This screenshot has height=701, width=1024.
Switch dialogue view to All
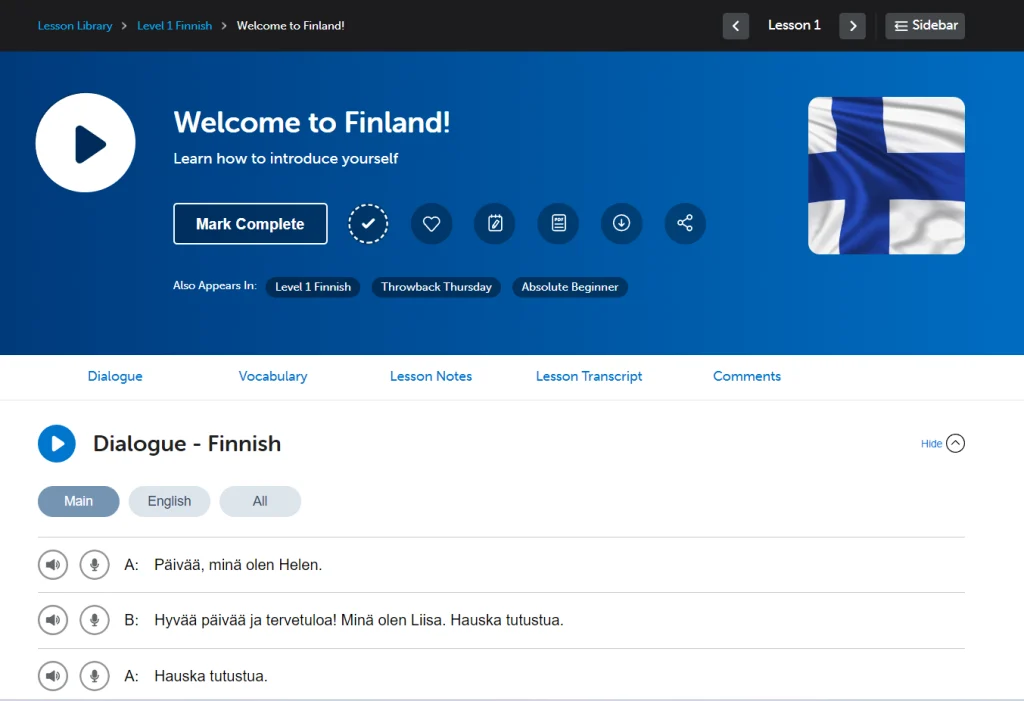click(x=260, y=501)
